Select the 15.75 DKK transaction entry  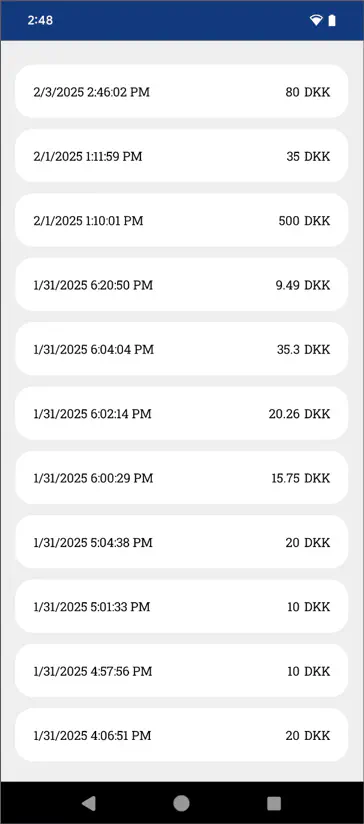point(182,478)
